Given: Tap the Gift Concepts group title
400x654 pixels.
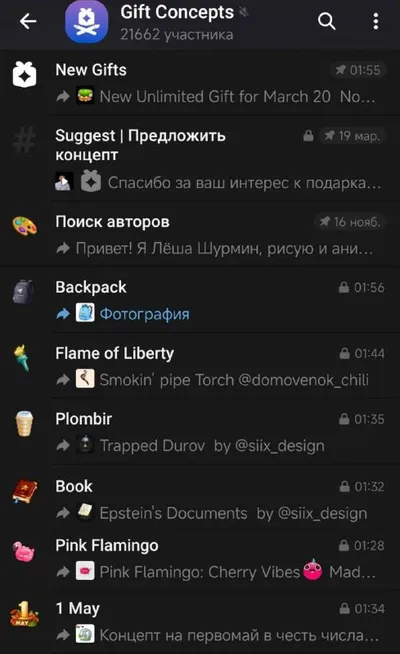Looking at the screenshot, I should (177, 12).
